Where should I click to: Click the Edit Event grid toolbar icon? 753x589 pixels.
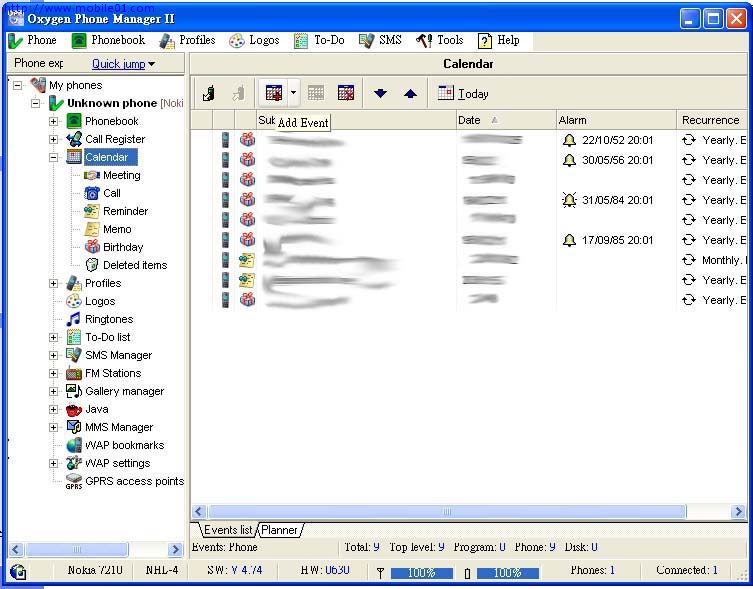point(316,93)
